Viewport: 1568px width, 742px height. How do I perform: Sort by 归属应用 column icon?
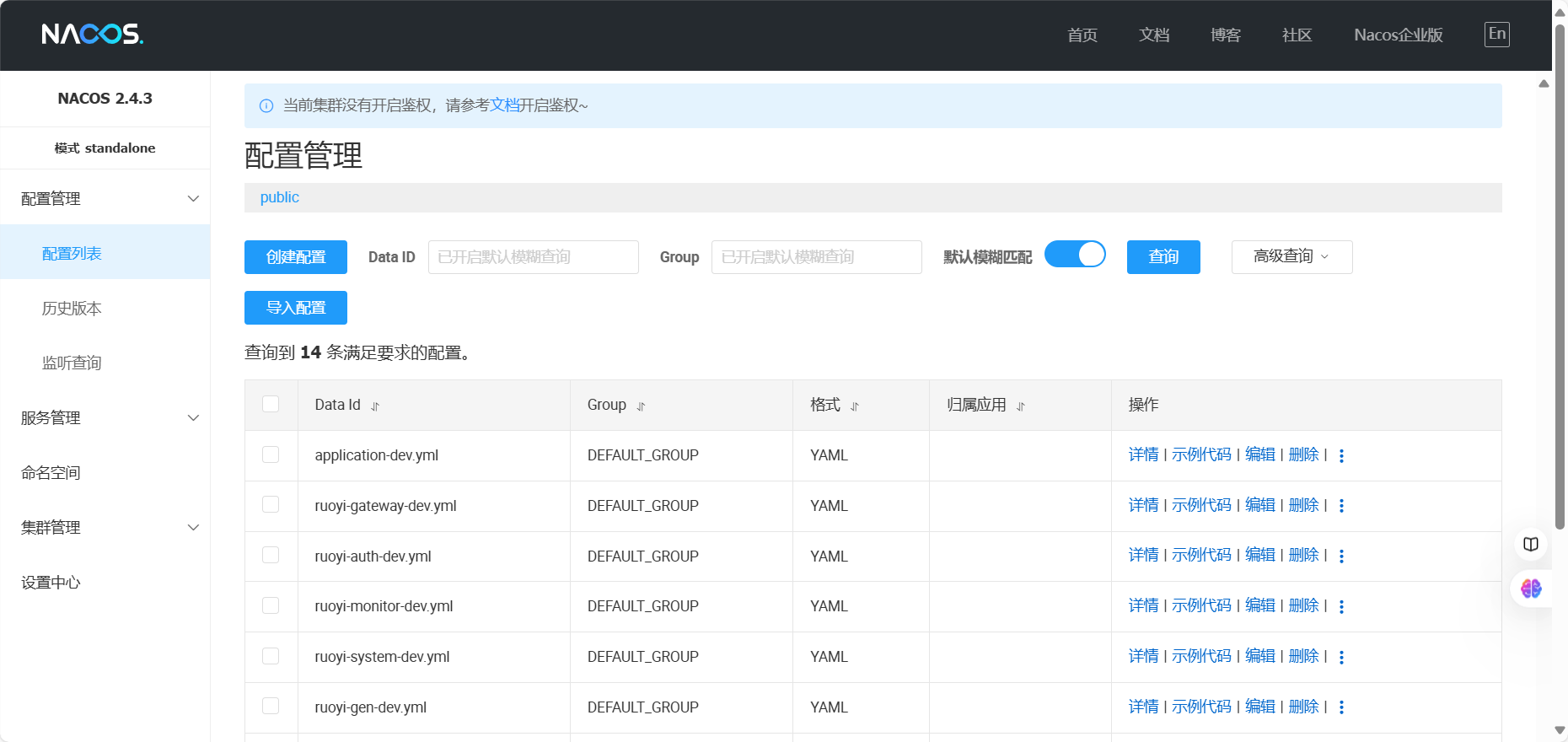(x=1020, y=406)
